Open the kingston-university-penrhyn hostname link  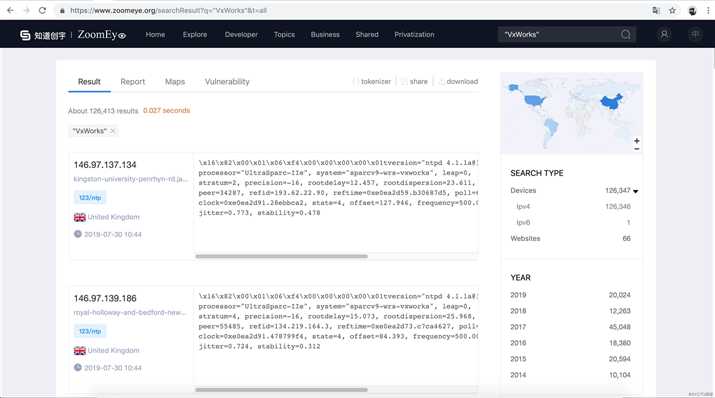point(130,179)
